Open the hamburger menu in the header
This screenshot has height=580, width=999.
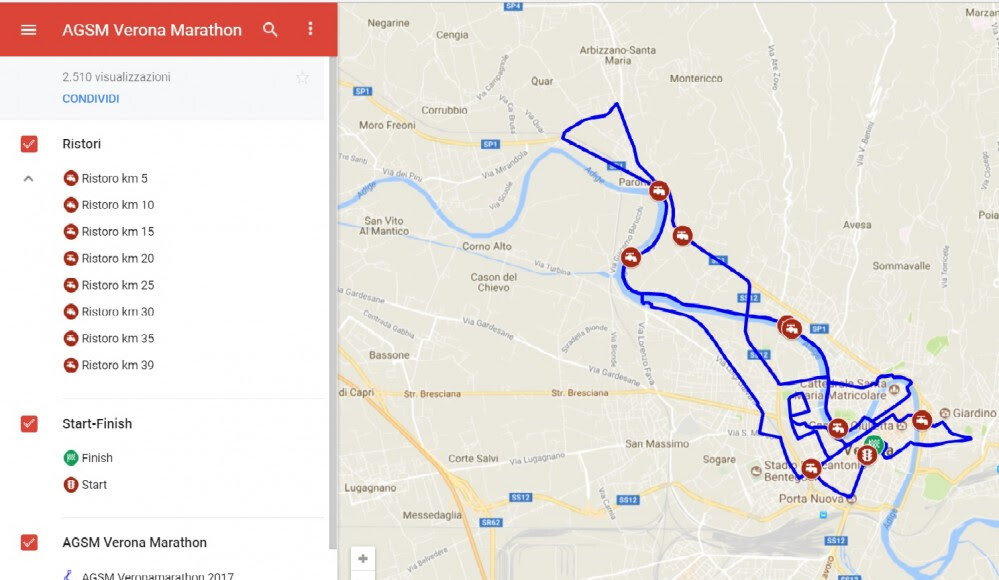29,30
